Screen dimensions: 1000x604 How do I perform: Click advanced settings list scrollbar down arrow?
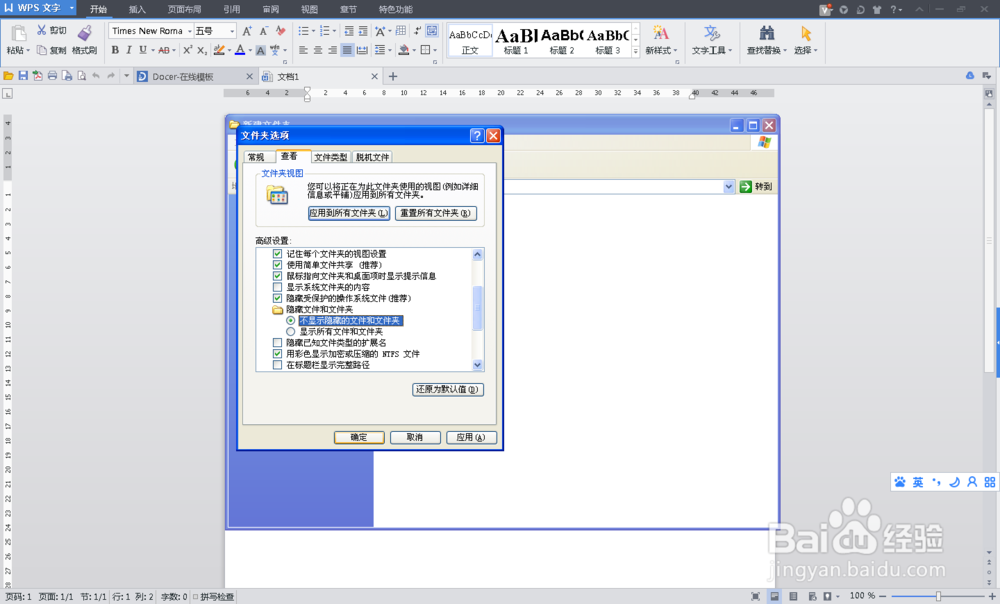click(478, 365)
